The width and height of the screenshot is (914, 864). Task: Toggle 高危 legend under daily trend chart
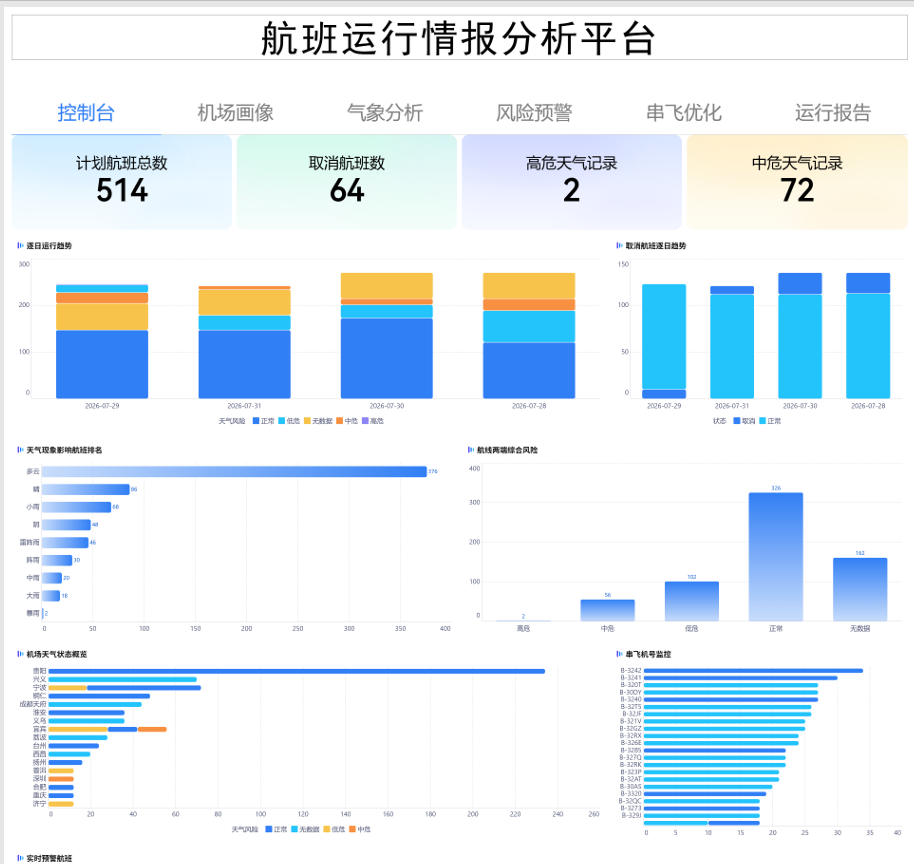coord(373,421)
